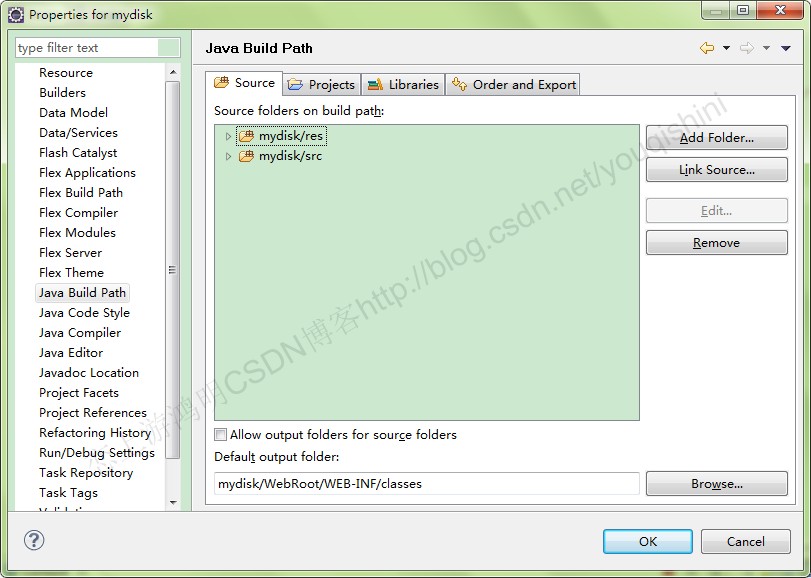Image resolution: width=811 pixels, height=578 pixels.
Task: Click the sidebar scrollbar thumb
Action: [x=173, y=270]
